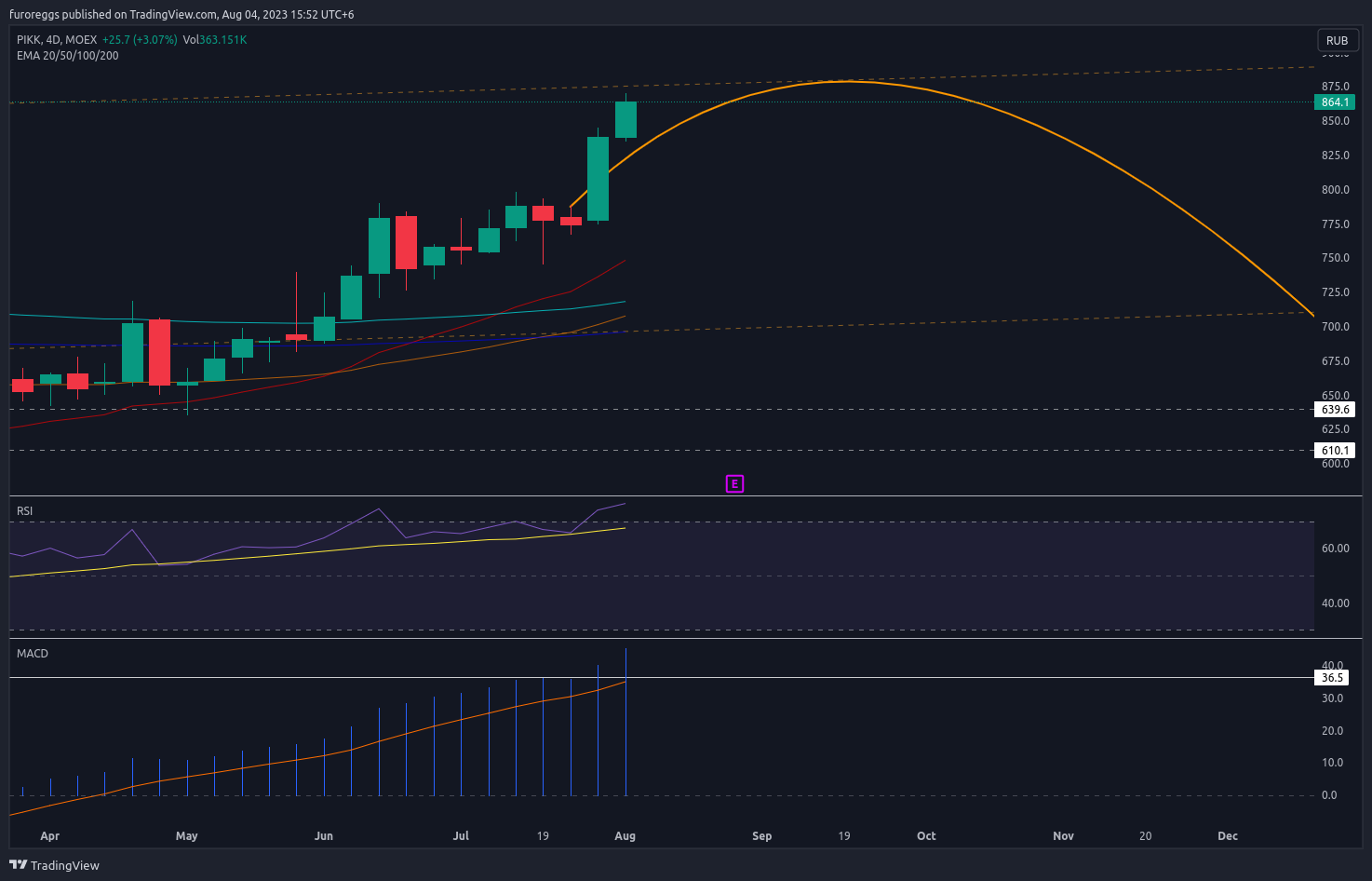1372x881 pixels.
Task: Click the RUB currency button
Action: tap(1338, 40)
